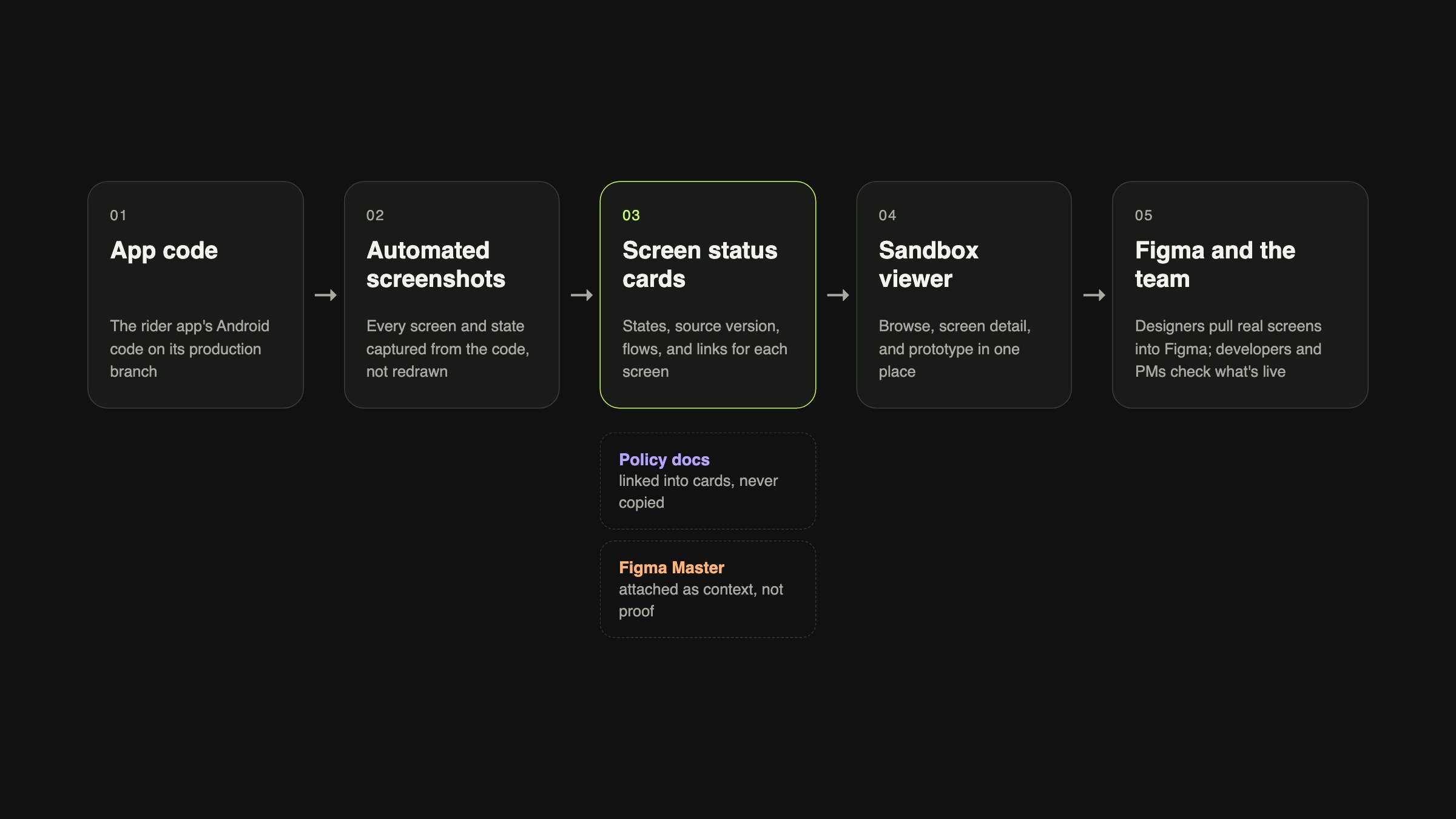The width and height of the screenshot is (1456, 819).
Task: Click the arrow between App code and Automated screenshots
Action: coord(326,295)
